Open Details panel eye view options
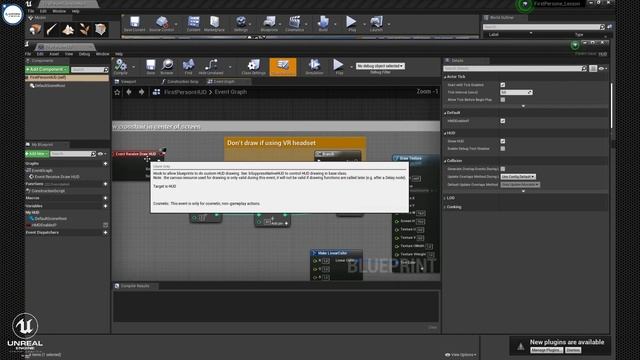Viewport: 640px width, 360px height. pos(603,69)
